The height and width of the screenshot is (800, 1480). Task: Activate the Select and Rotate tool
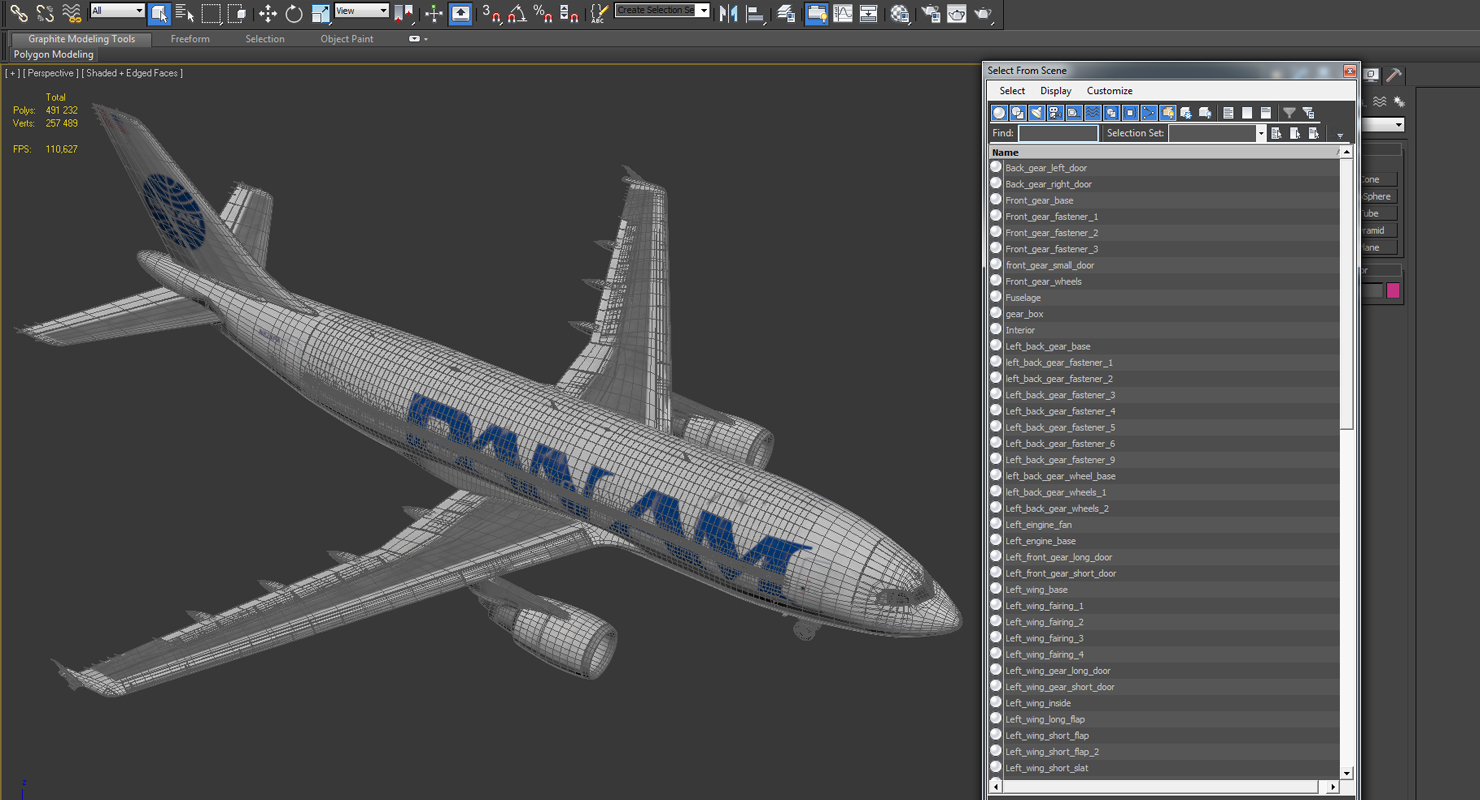(294, 13)
